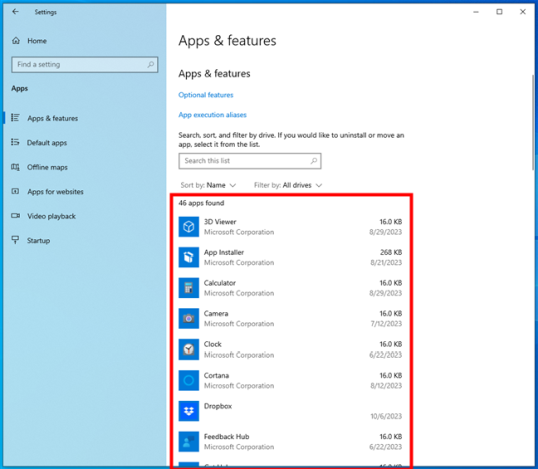Select the 3D Viewer app name

pos(220,222)
